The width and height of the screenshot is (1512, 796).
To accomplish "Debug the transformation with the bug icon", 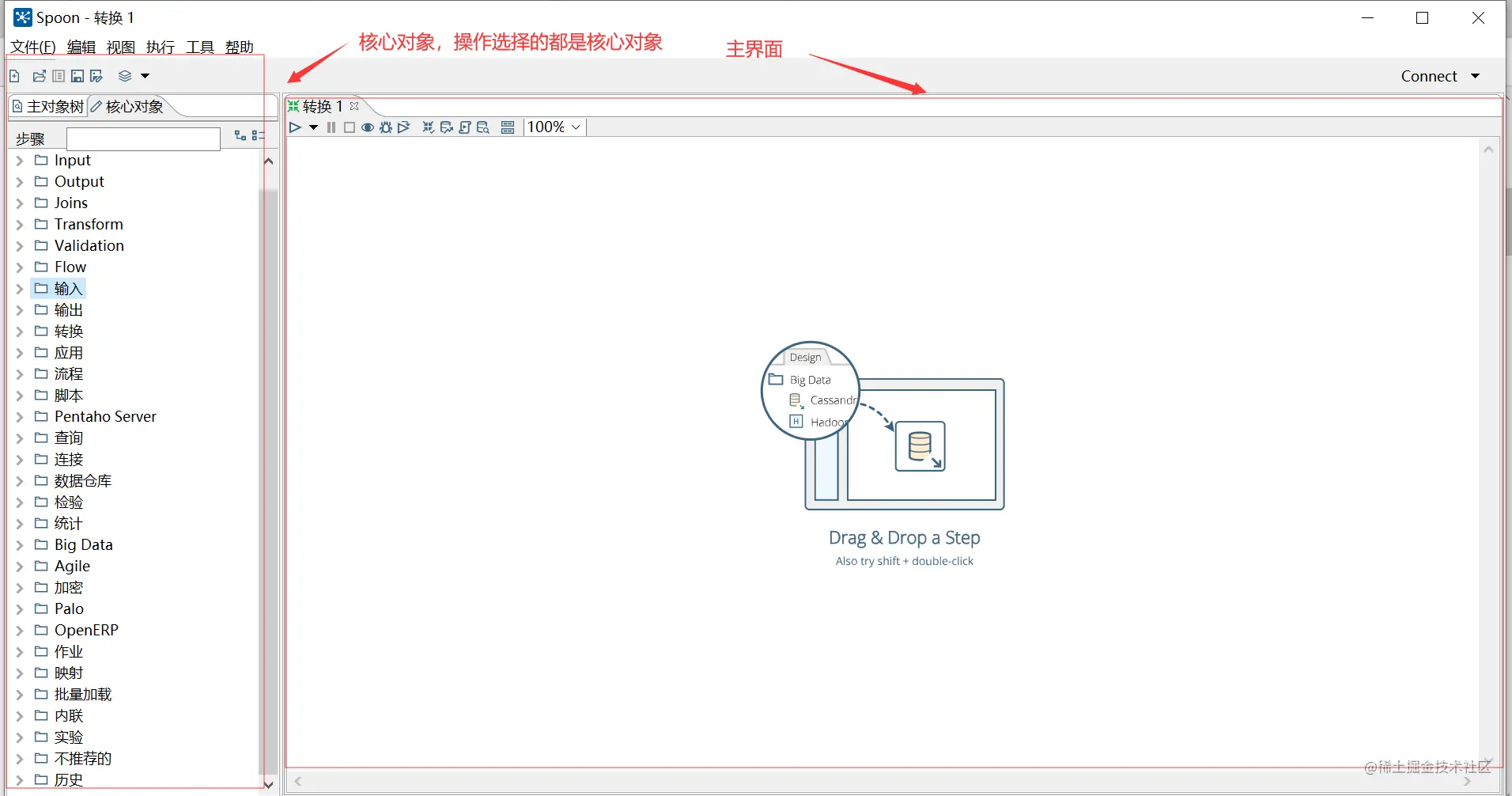I will (x=386, y=127).
